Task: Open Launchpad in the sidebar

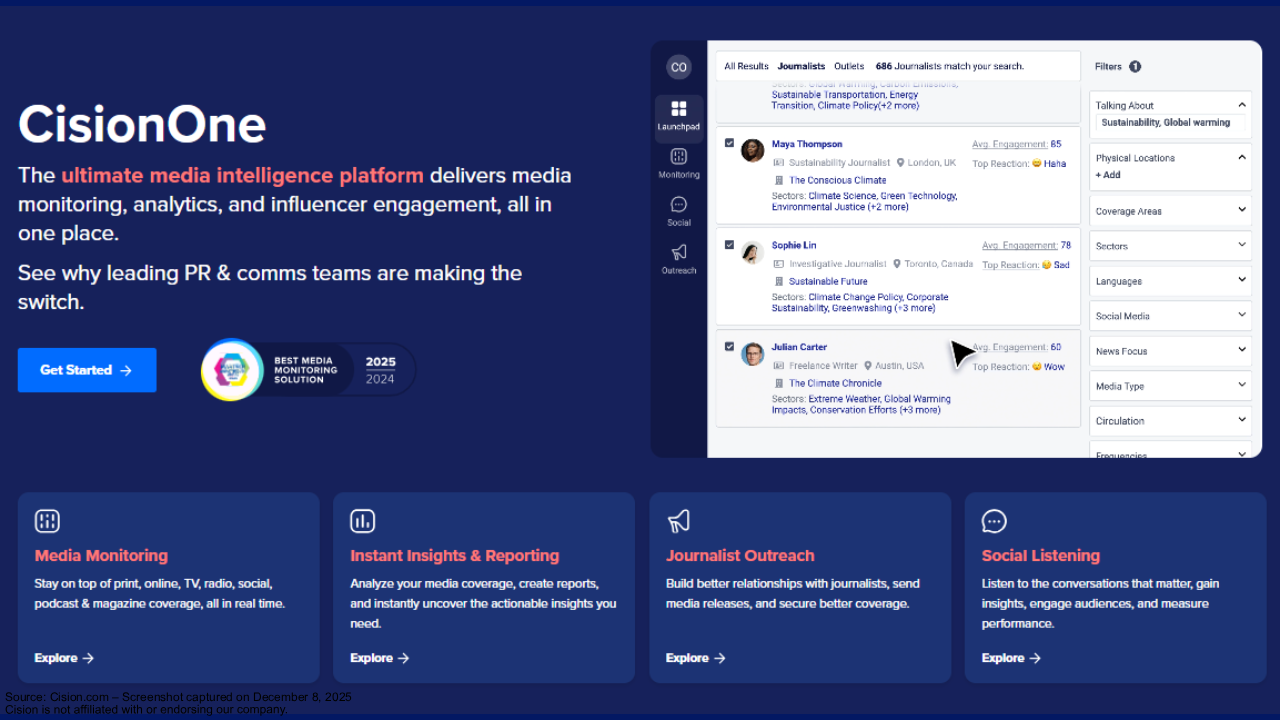Action: click(678, 115)
